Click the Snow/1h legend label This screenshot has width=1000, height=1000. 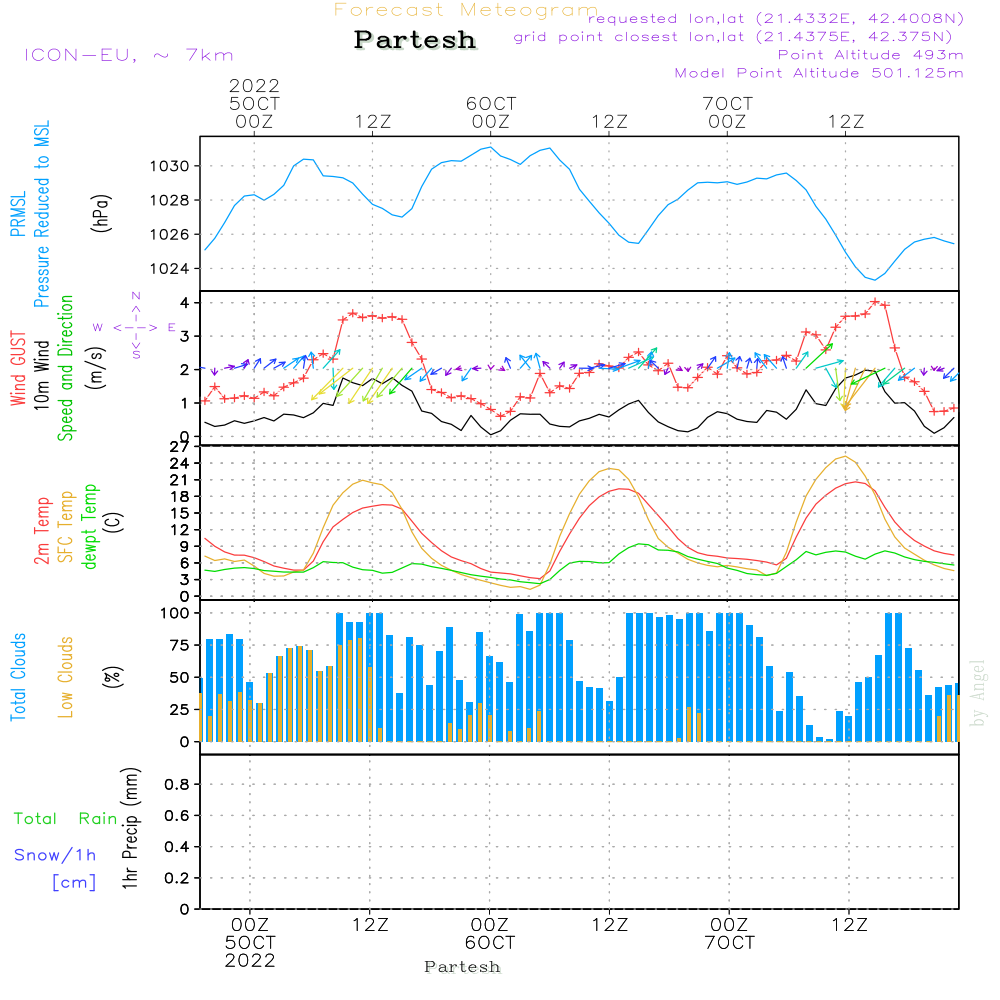(55, 855)
